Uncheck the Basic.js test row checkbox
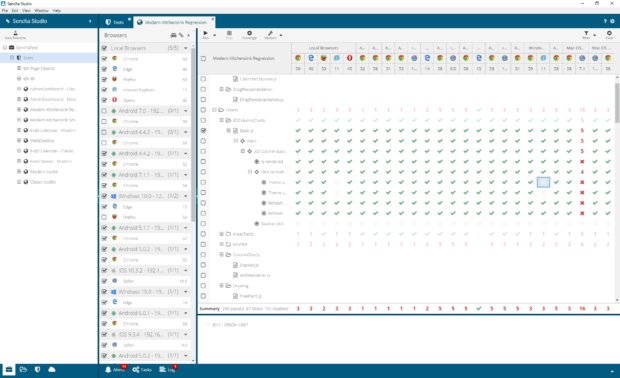Viewport: 620px width, 378px height. [x=203, y=130]
